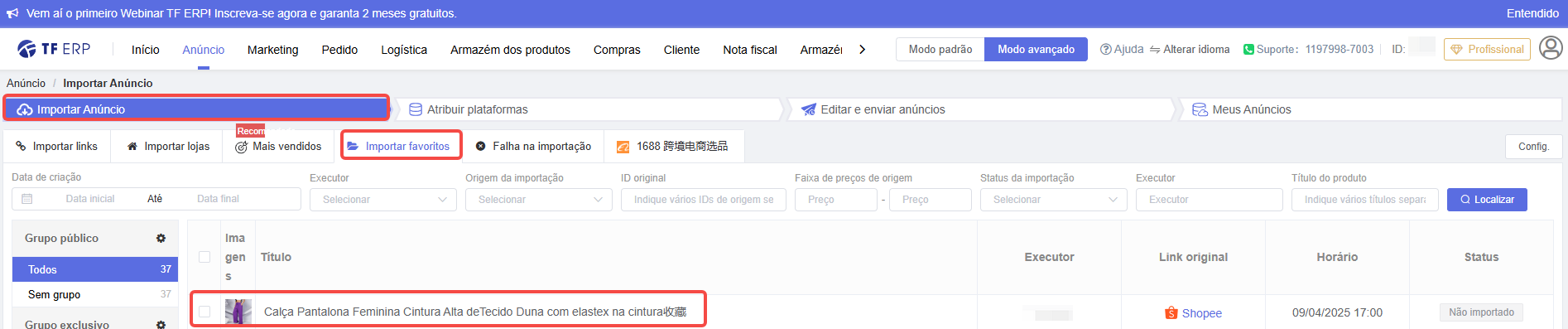Click the question mark Ajuda icon
This screenshot has height=329, width=1568.
(1105, 49)
